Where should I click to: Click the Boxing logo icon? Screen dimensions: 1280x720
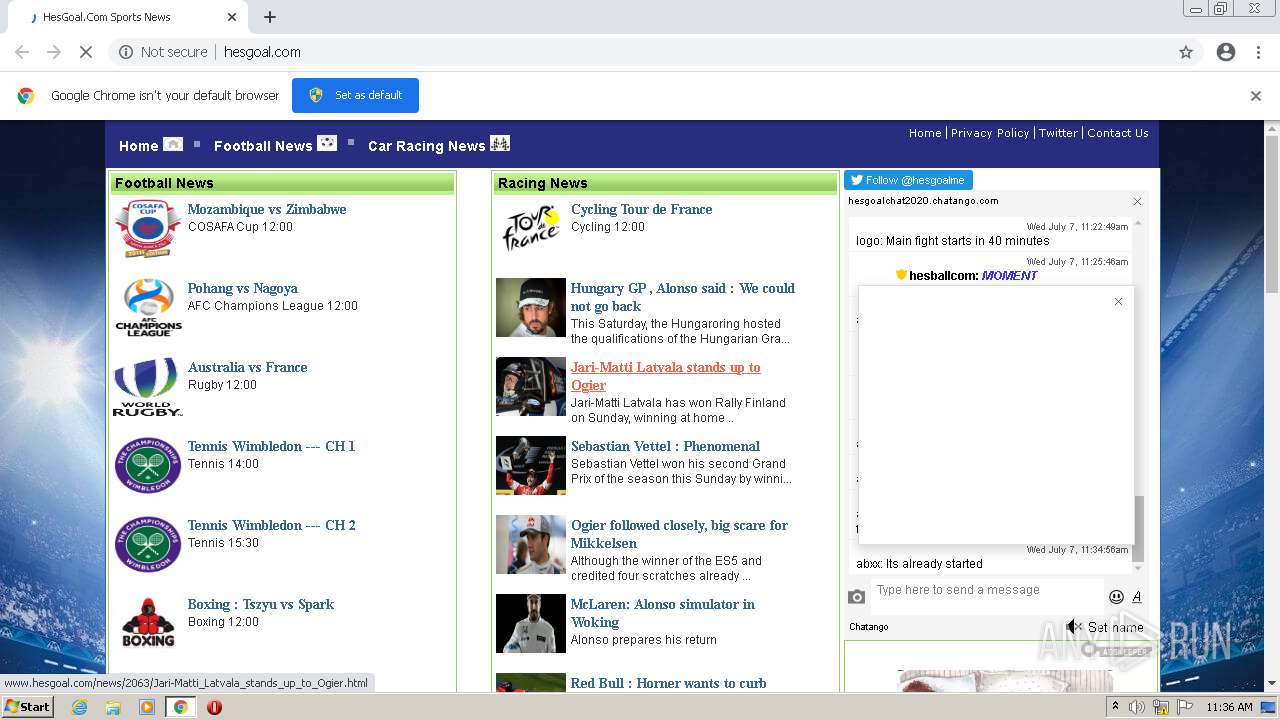[x=148, y=623]
